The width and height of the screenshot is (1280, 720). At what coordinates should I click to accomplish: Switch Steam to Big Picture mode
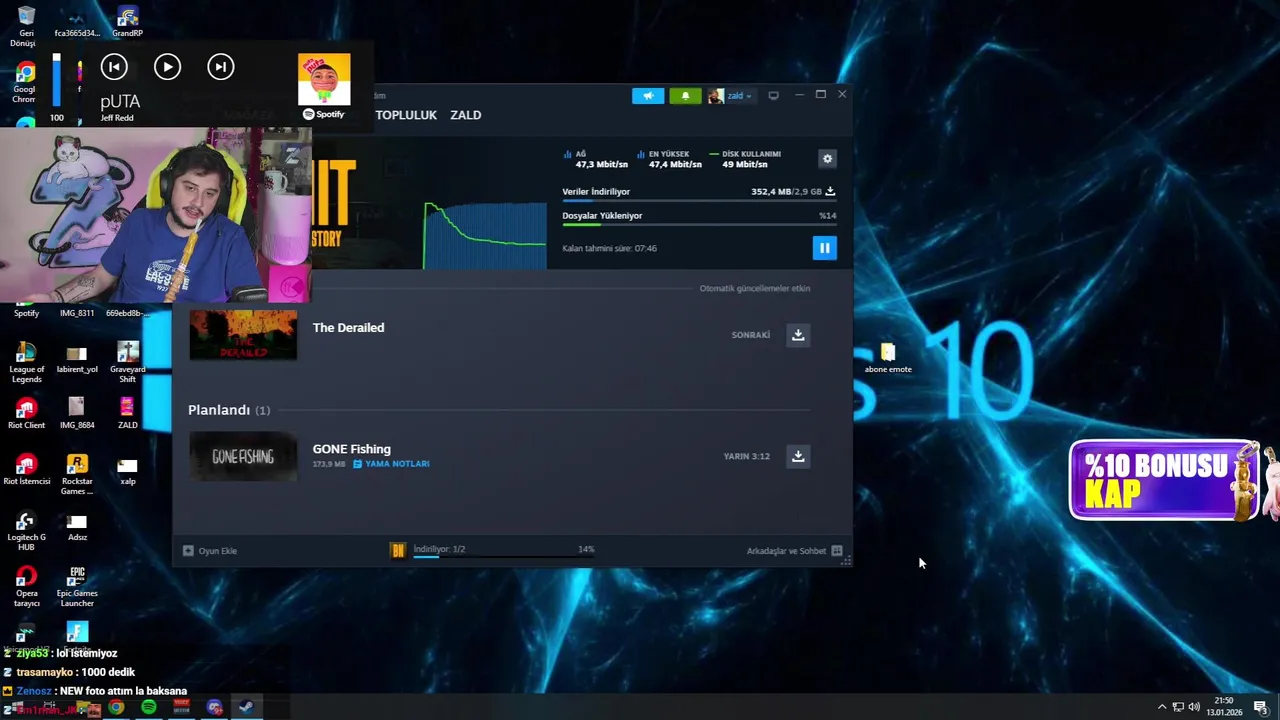[x=773, y=96]
